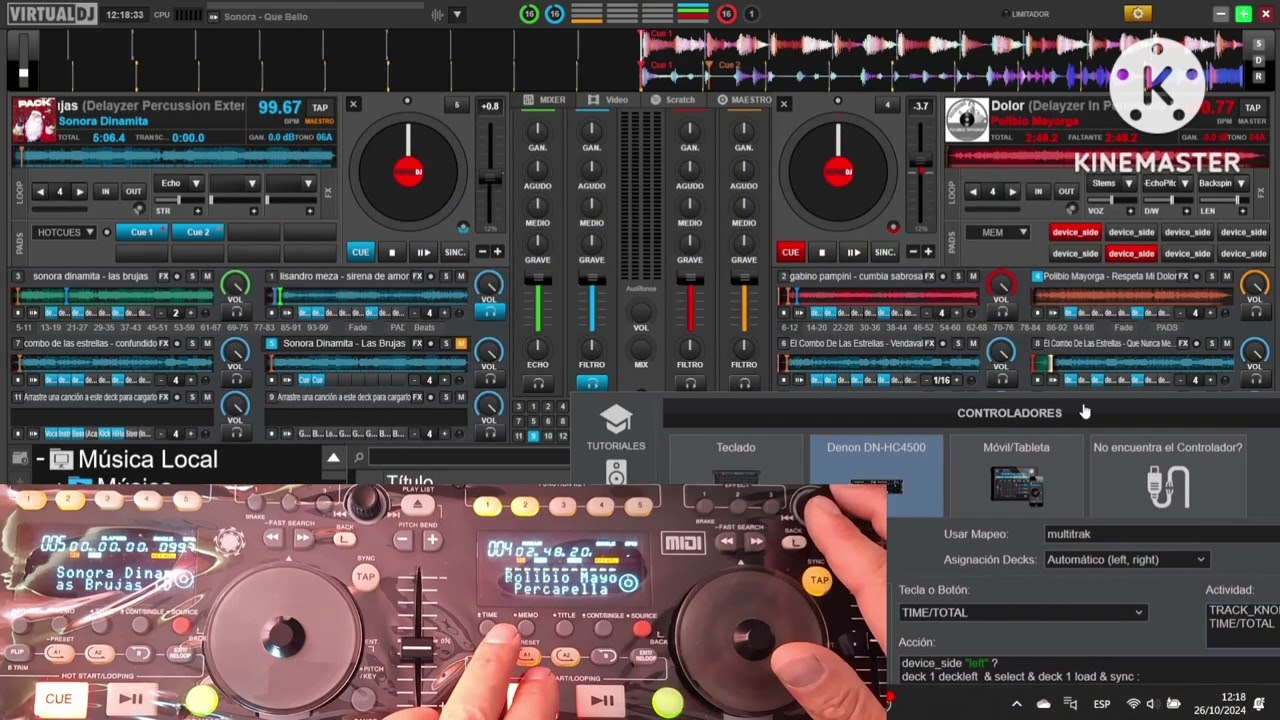
Task: Adjust red mixer channel fader
Action: [x=690, y=279]
